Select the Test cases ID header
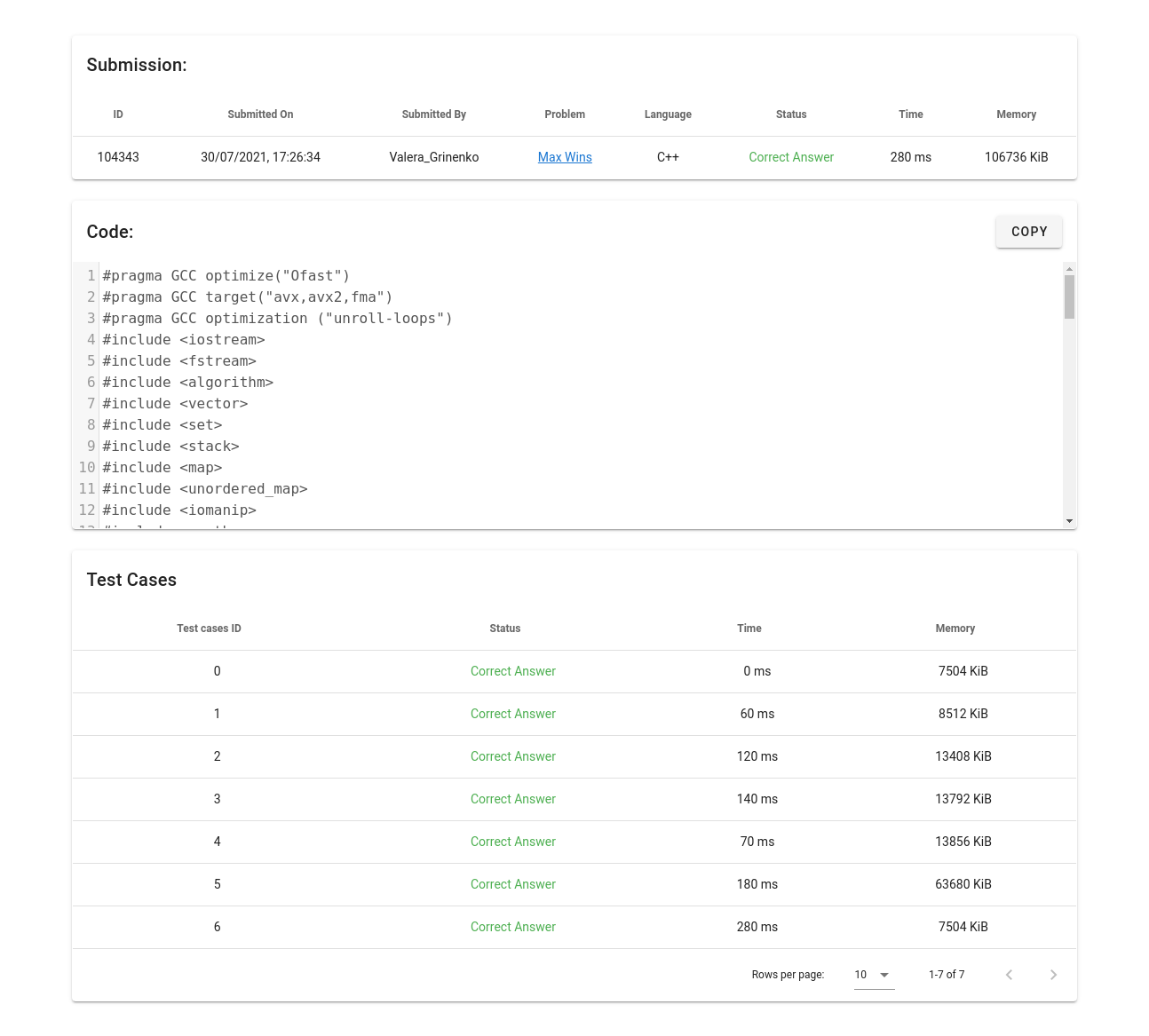The height and width of the screenshot is (1036, 1149). [209, 629]
